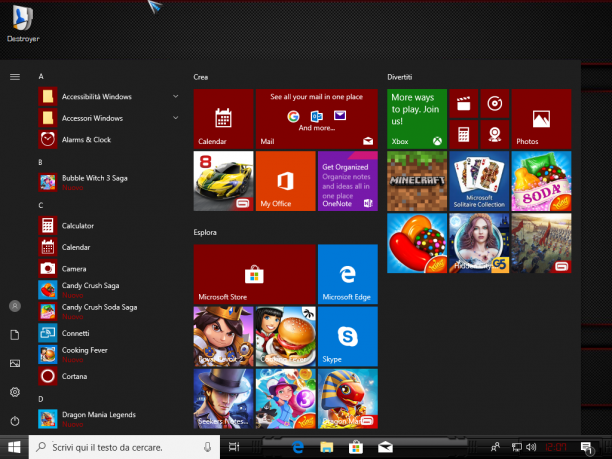Launch the Royal Revolt 2 tile
The width and height of the screenshot is (612, 459).
(x=223, y=336)
